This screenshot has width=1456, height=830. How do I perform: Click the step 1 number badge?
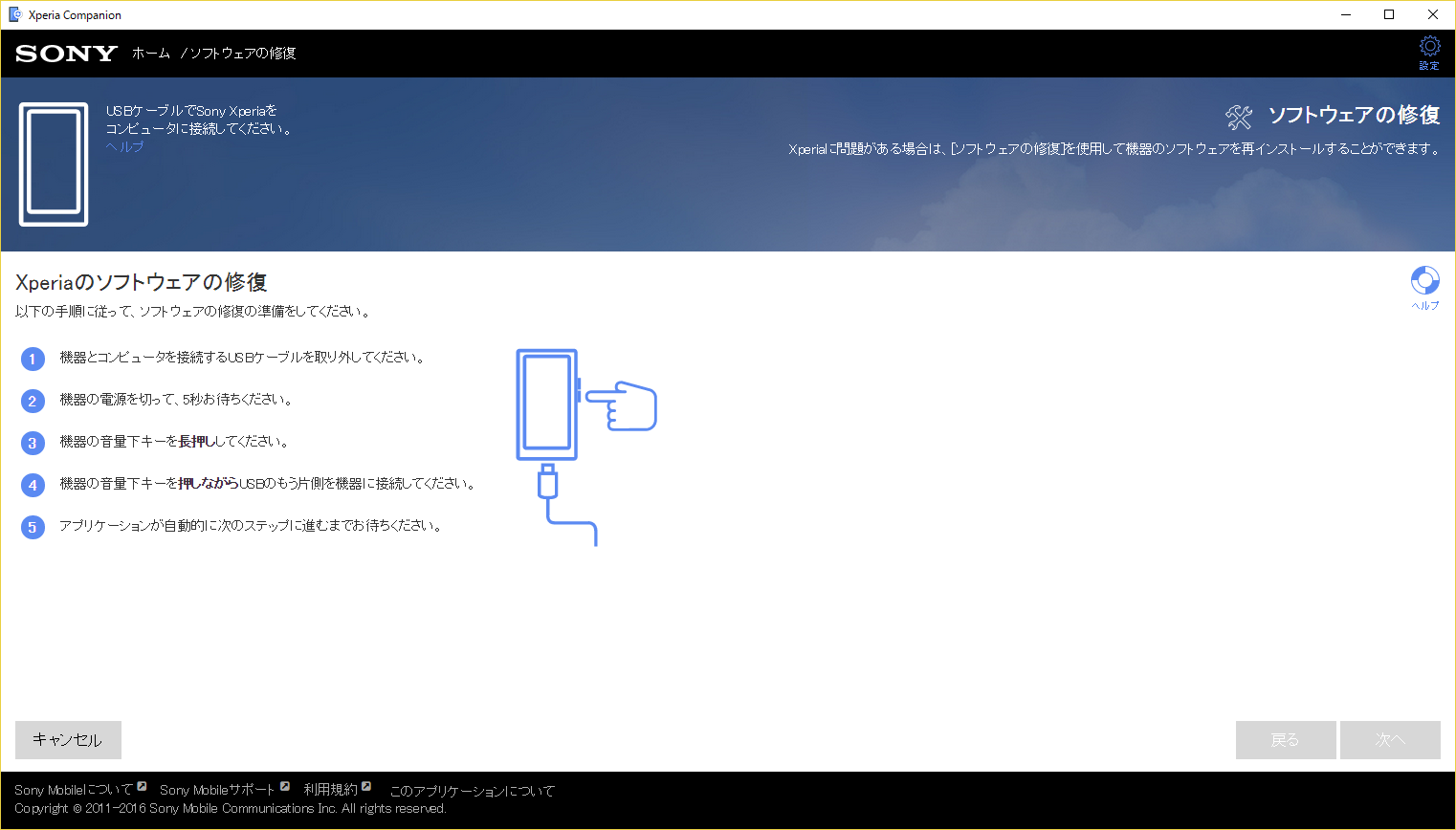[33, 359]
